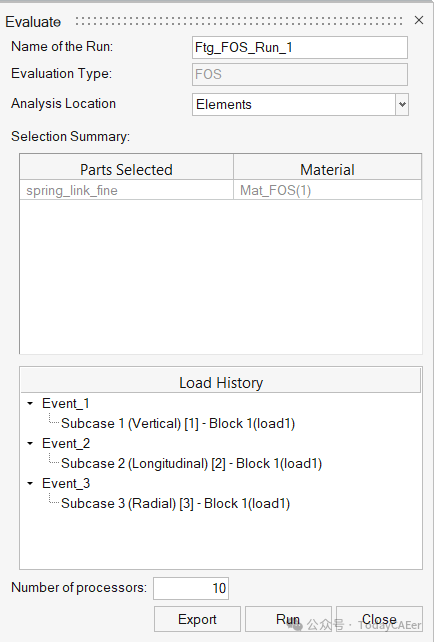The image size is (434, 642).
Task: Collapse the Event_2 tree node
Action: pyautogui.click(x=30, y=443)
